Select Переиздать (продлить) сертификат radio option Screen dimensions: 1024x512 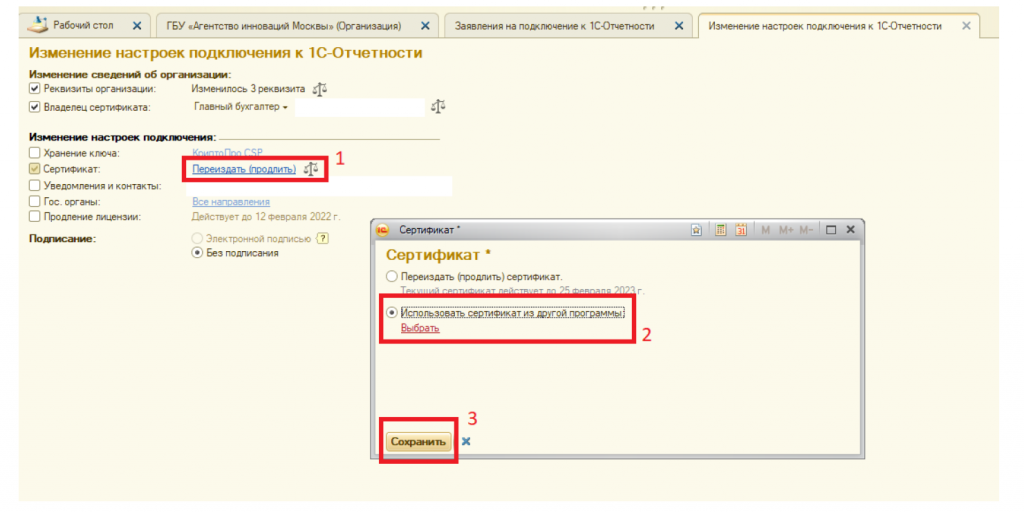coord(391,276)
